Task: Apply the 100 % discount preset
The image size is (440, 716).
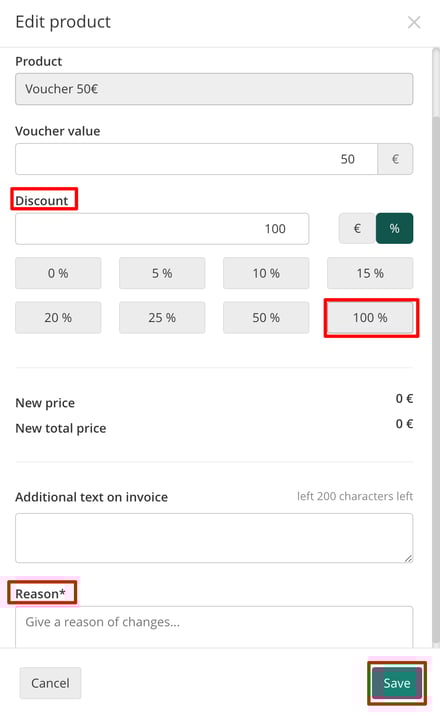Action: click(370, 317)
